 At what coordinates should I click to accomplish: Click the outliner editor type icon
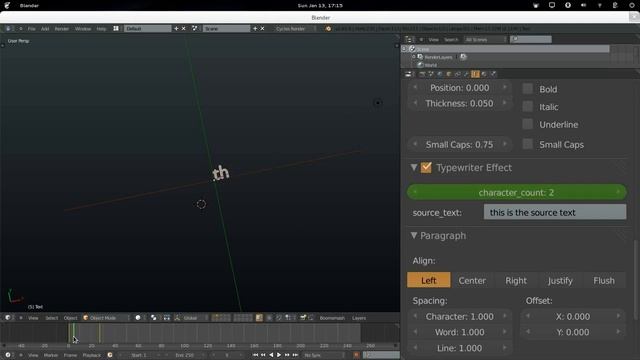coord(409,40)
